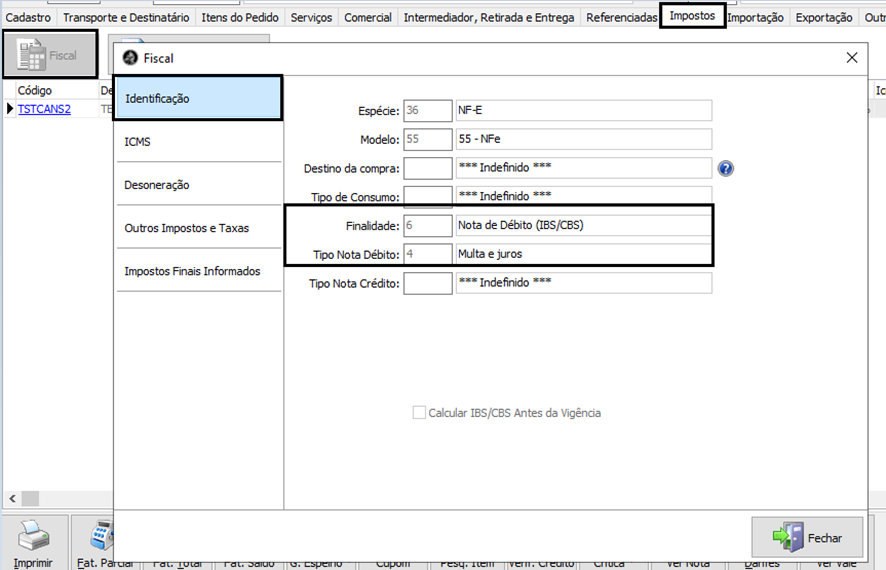Open the Exportação tab
This screenshot has width=886, height=570.
824,18
